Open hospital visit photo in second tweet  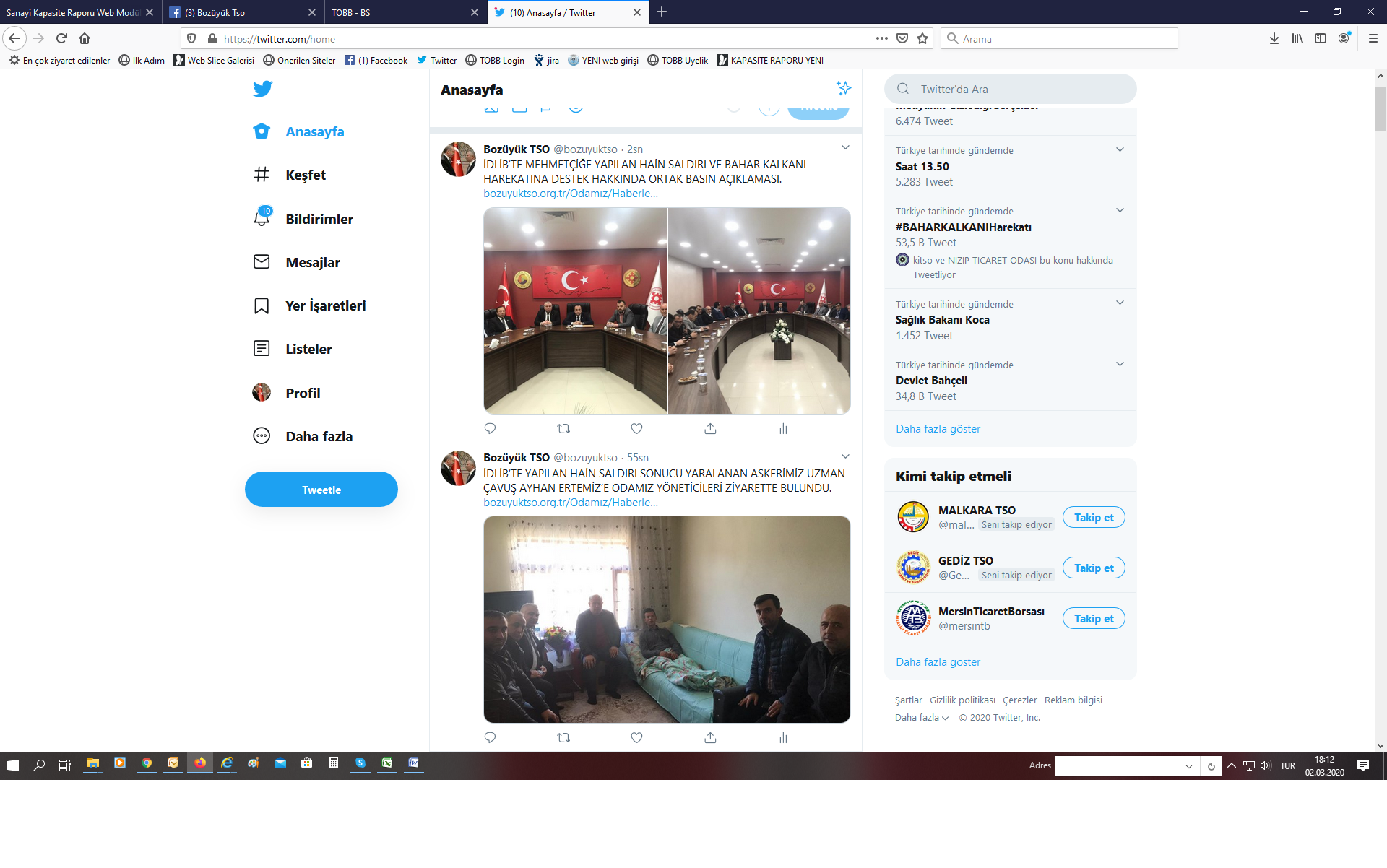667,620
